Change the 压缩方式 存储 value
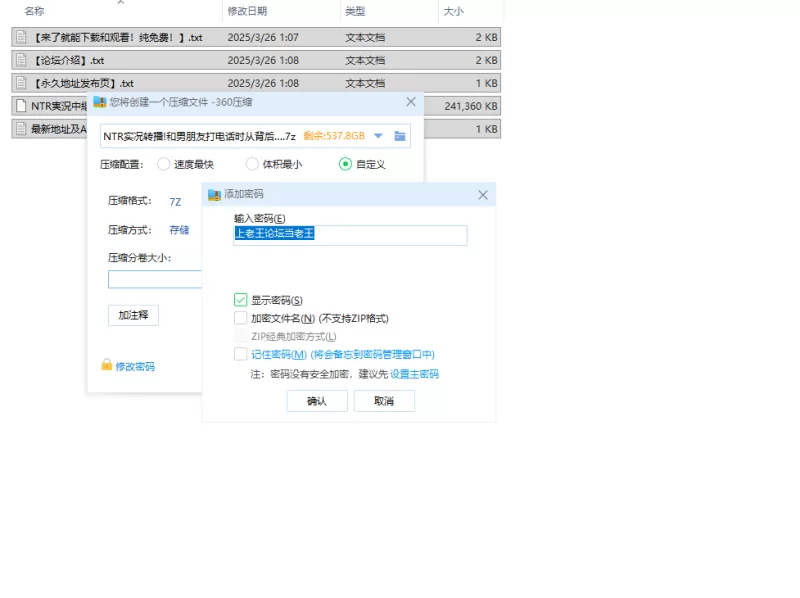 (x=179, y=230)
